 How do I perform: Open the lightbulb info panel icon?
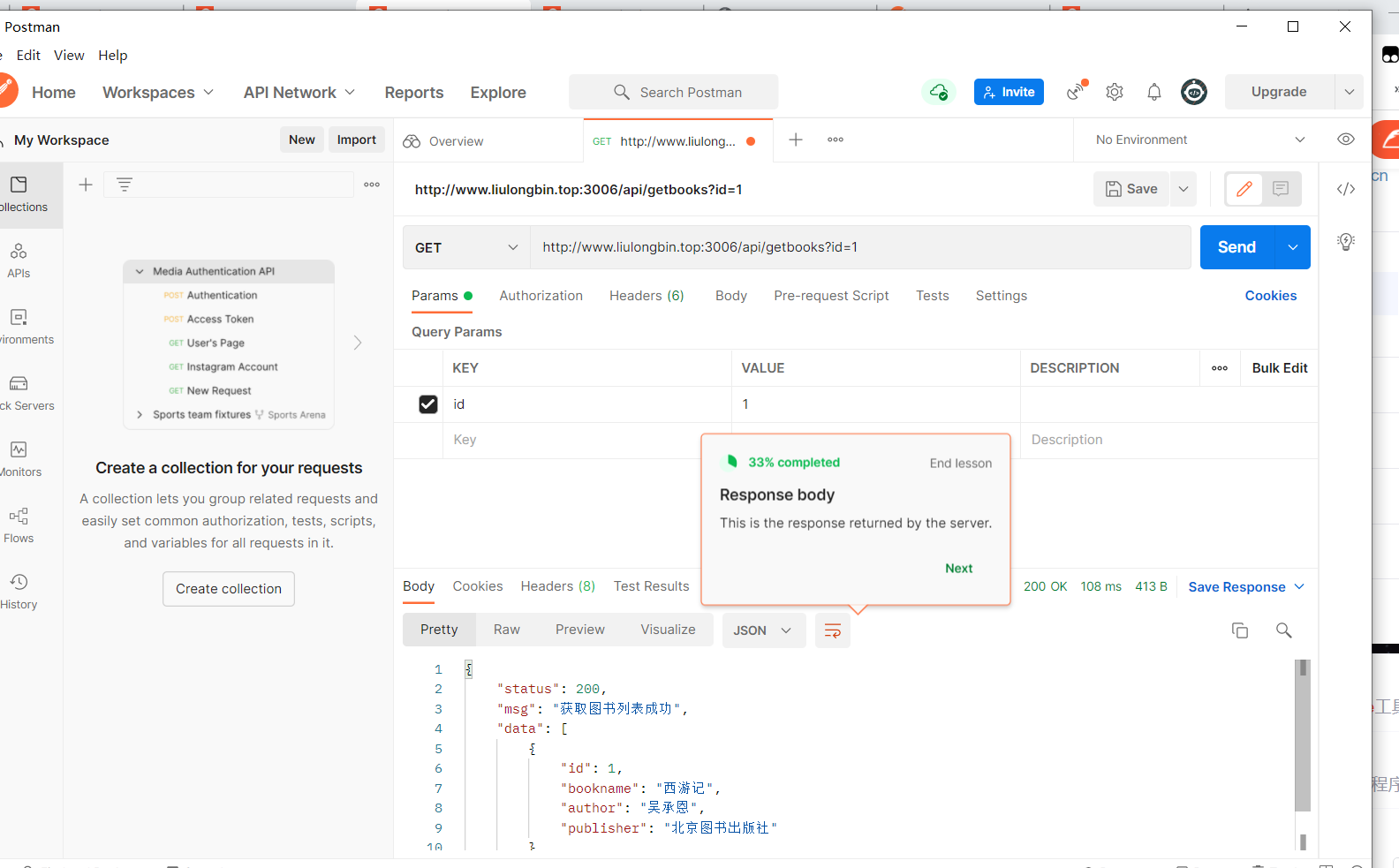click(1346, 242)
